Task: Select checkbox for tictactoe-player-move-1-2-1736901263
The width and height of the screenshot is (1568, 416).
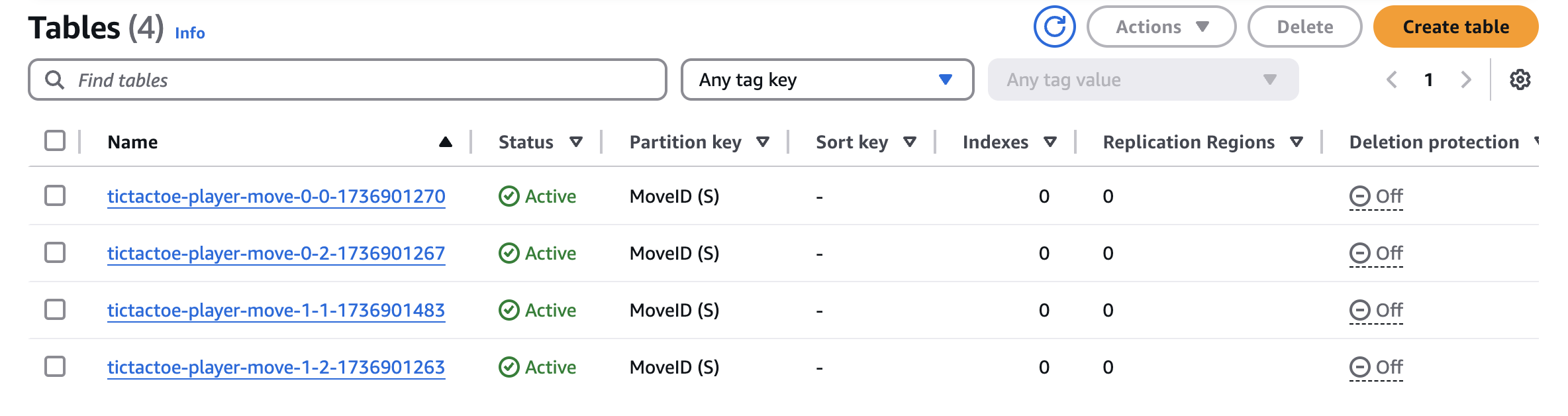Action: click(x=55, y=367)
